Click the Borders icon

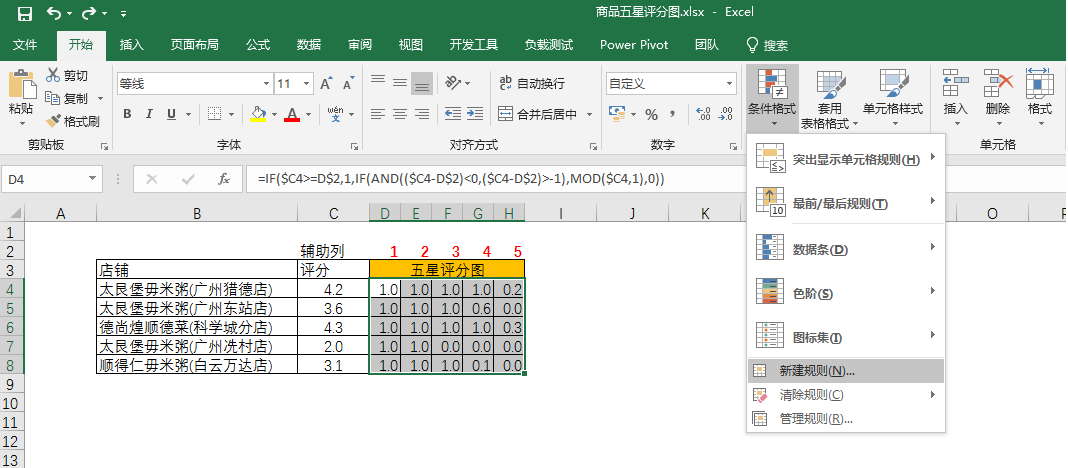point(215,114)
